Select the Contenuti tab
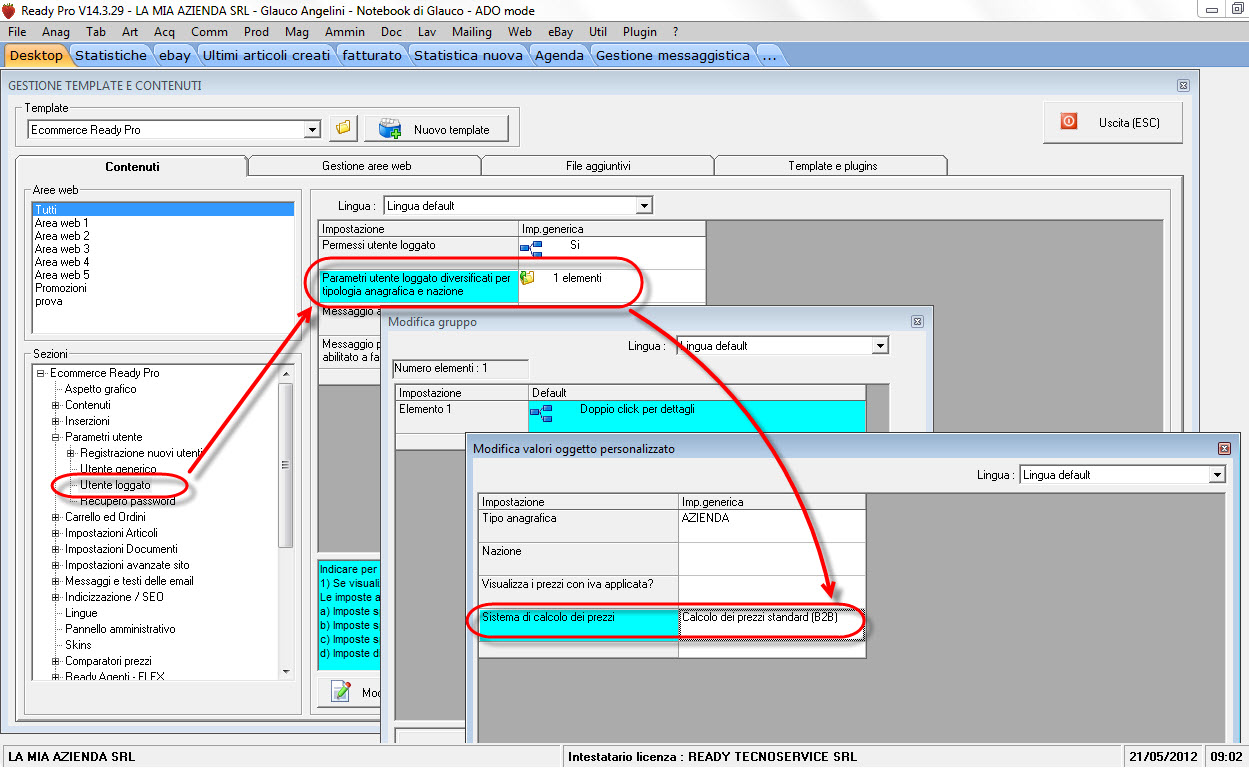This screenshot has height=773, width=1249. point(132,167)
